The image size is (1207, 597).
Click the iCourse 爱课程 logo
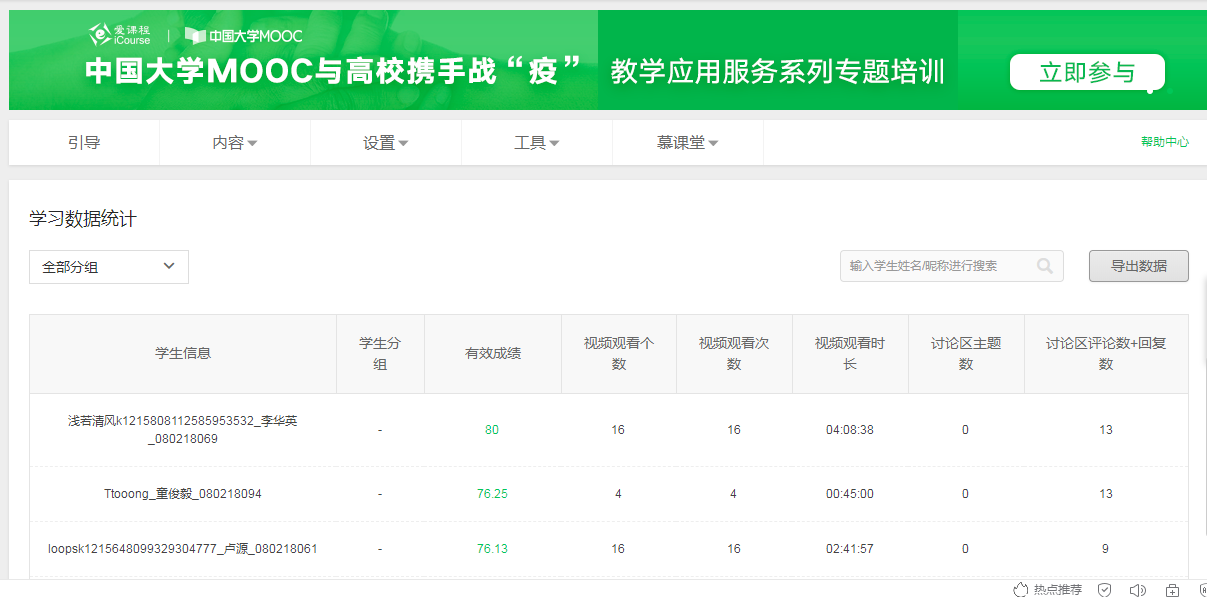tap(120, 35)
